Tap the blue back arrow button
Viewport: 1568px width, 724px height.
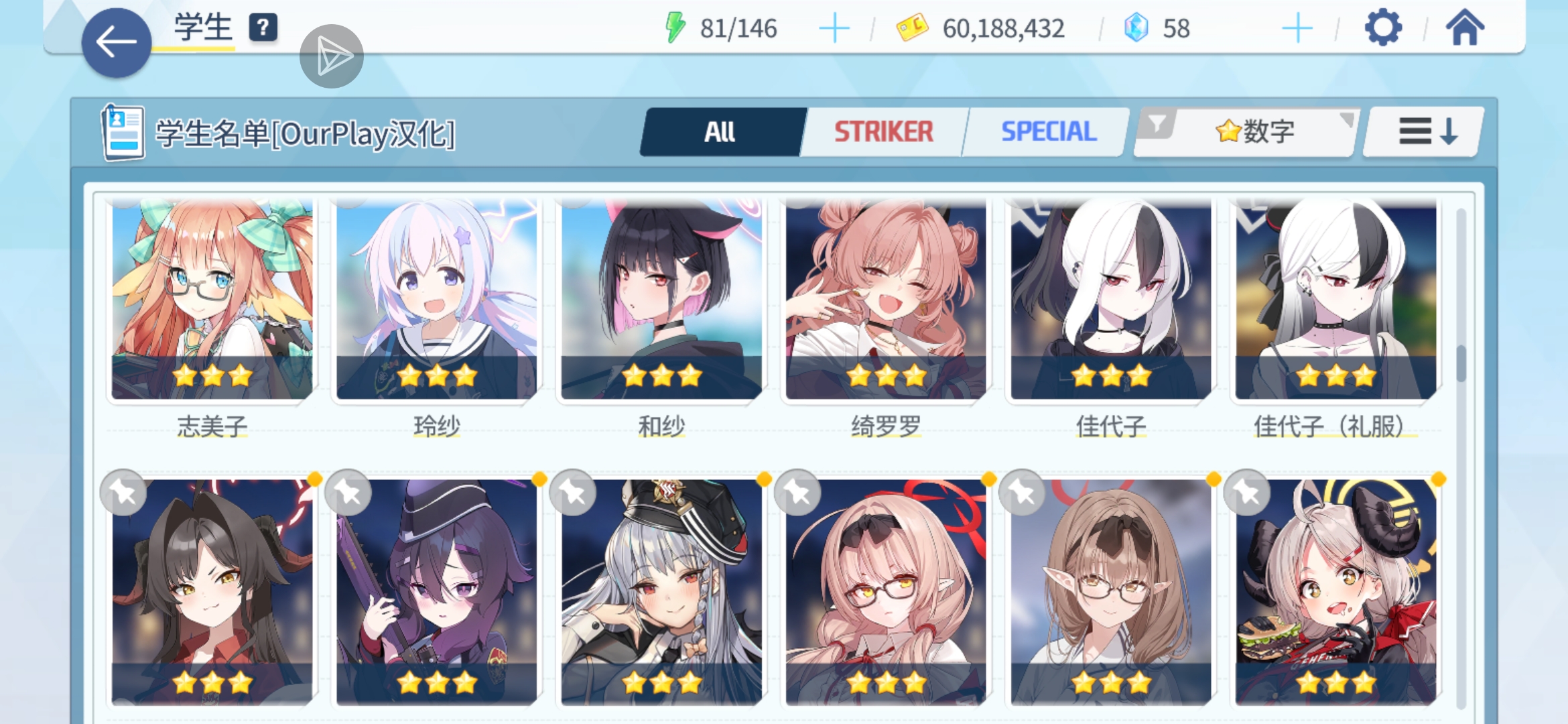117,43
